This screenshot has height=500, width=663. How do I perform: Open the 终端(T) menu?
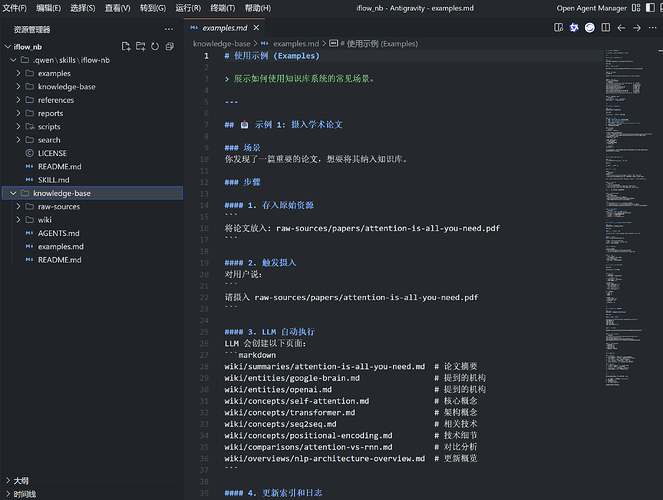[x=223, y=8]
